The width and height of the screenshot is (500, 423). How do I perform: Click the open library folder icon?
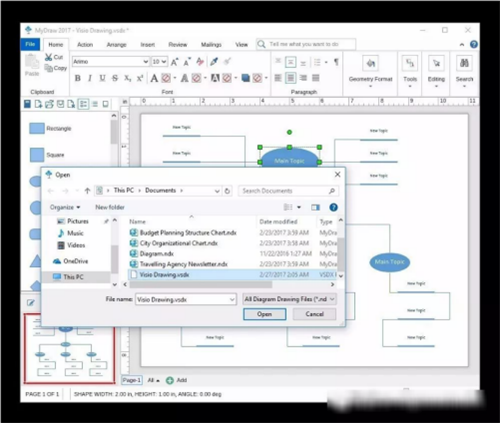tap(49, 104)
